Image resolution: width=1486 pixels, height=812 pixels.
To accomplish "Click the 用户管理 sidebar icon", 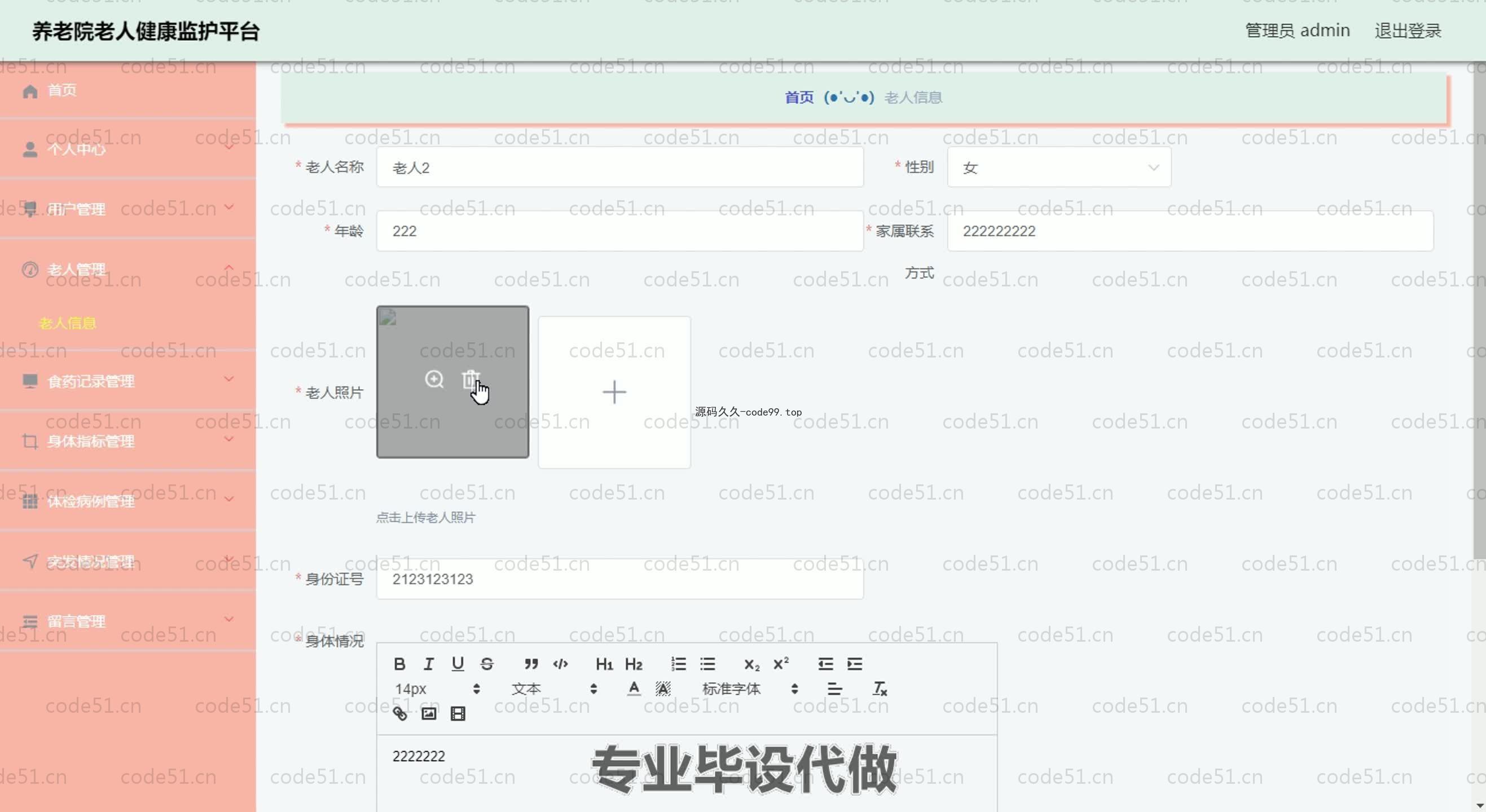I will coord(30,209).
